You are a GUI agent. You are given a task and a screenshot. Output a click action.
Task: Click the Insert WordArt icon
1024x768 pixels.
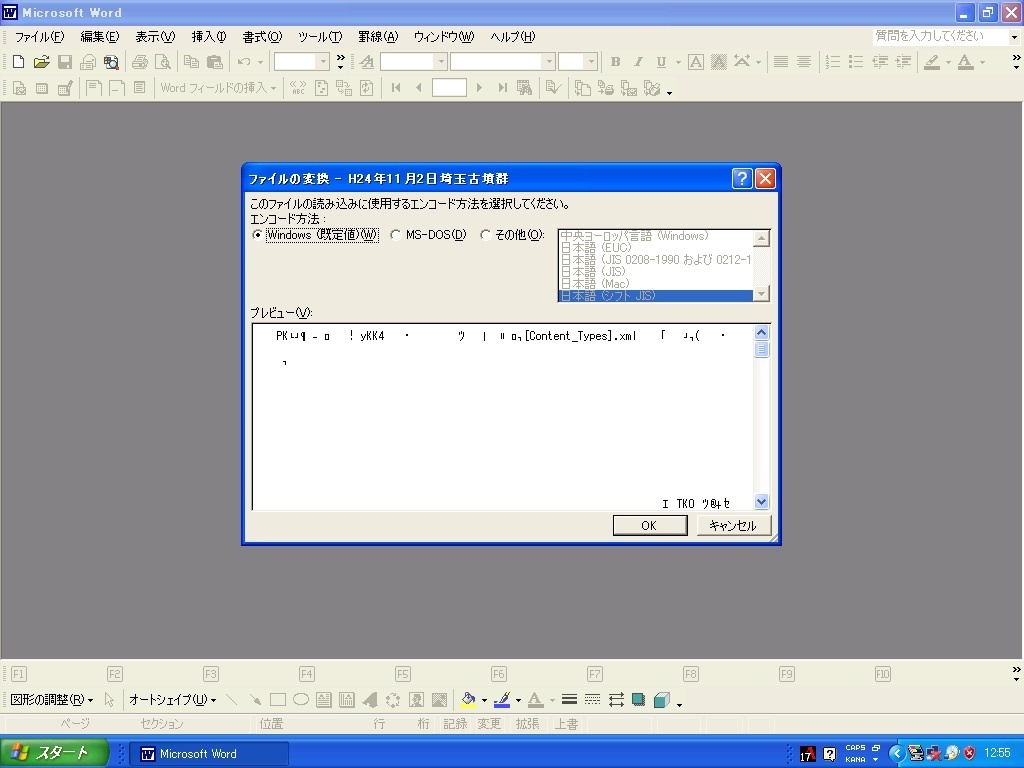tap(370, 700)
